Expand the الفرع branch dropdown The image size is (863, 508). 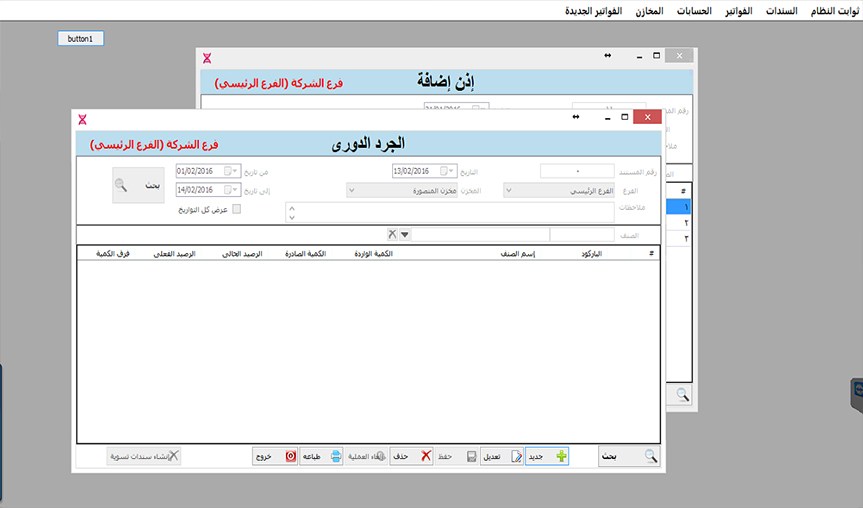coord(510,190)
